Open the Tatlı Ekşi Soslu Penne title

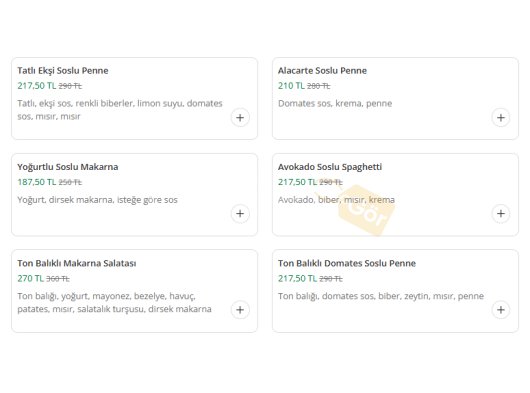pyautogui.click(x=63, y=71)
